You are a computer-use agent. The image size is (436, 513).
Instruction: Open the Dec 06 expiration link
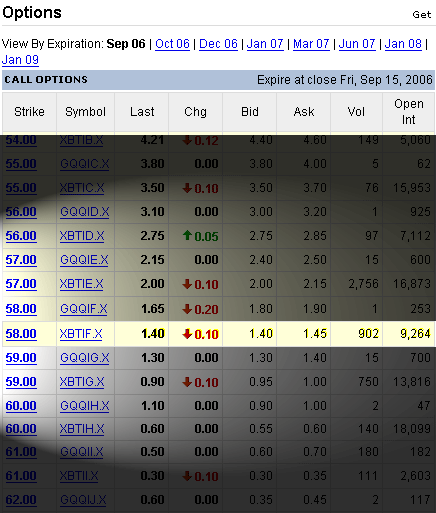tap(218, 44)
